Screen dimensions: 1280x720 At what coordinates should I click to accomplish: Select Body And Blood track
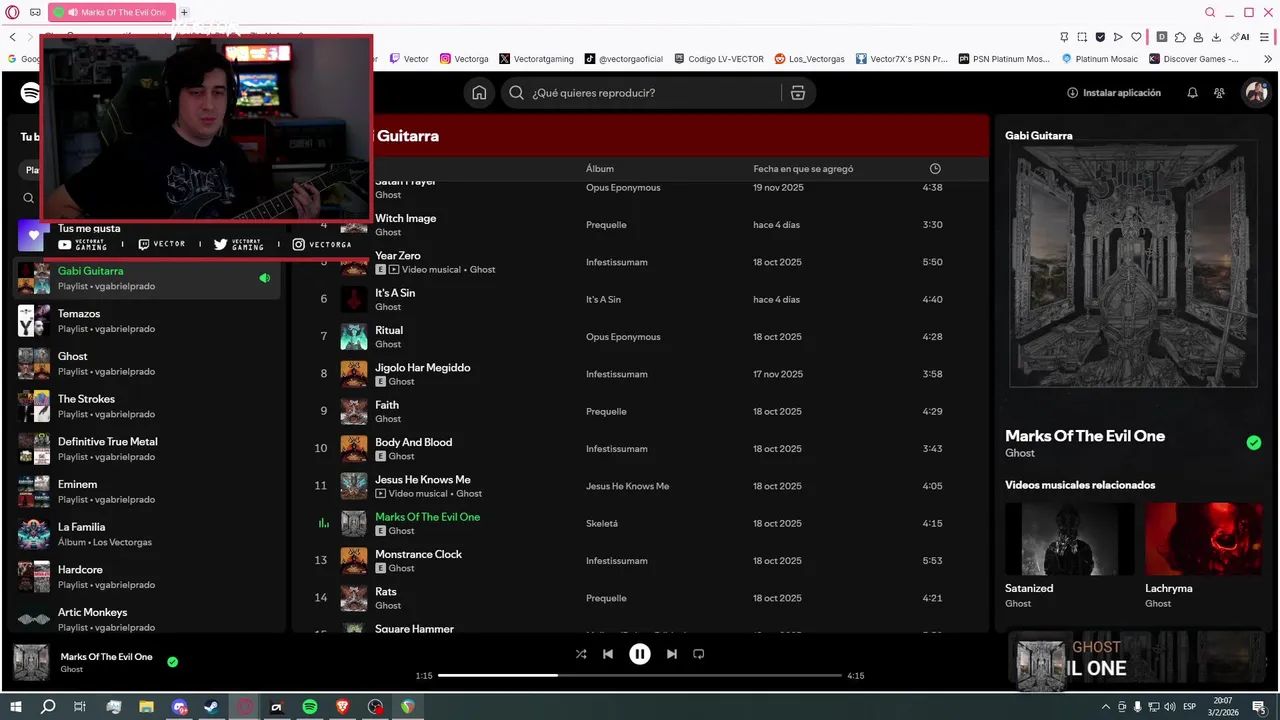coord(413,442)
